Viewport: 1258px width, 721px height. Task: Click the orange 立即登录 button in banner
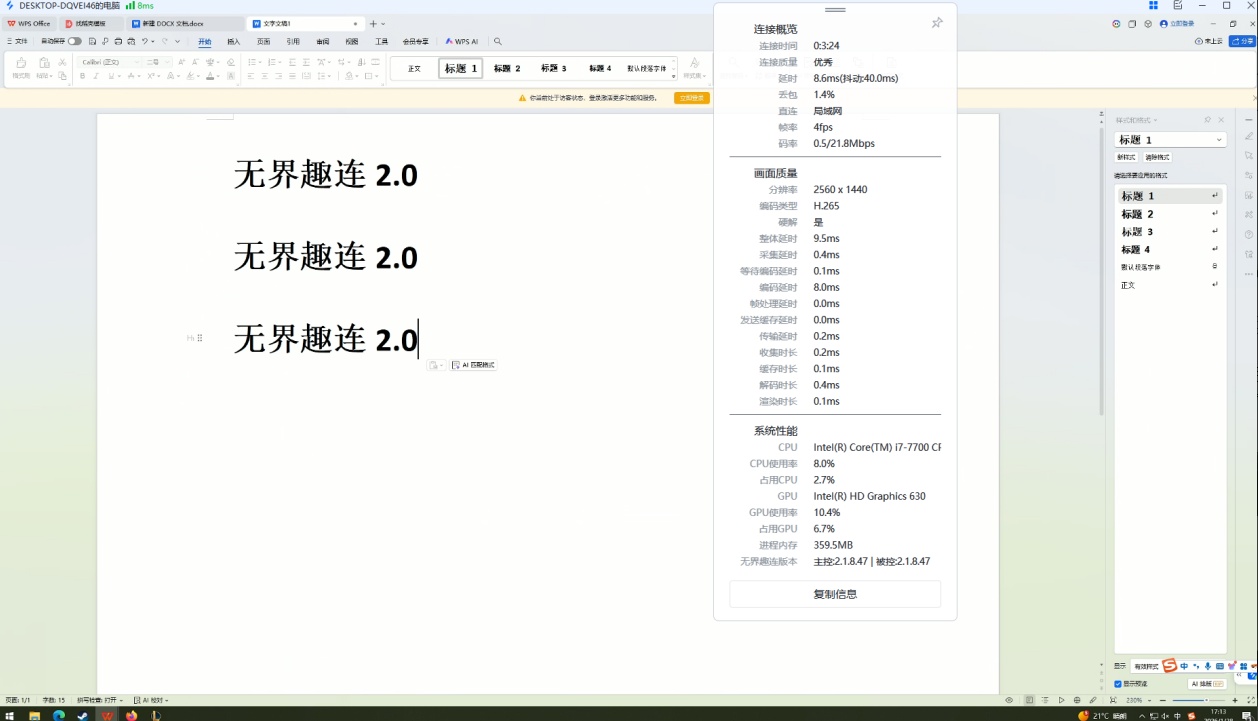coord(692,98)
